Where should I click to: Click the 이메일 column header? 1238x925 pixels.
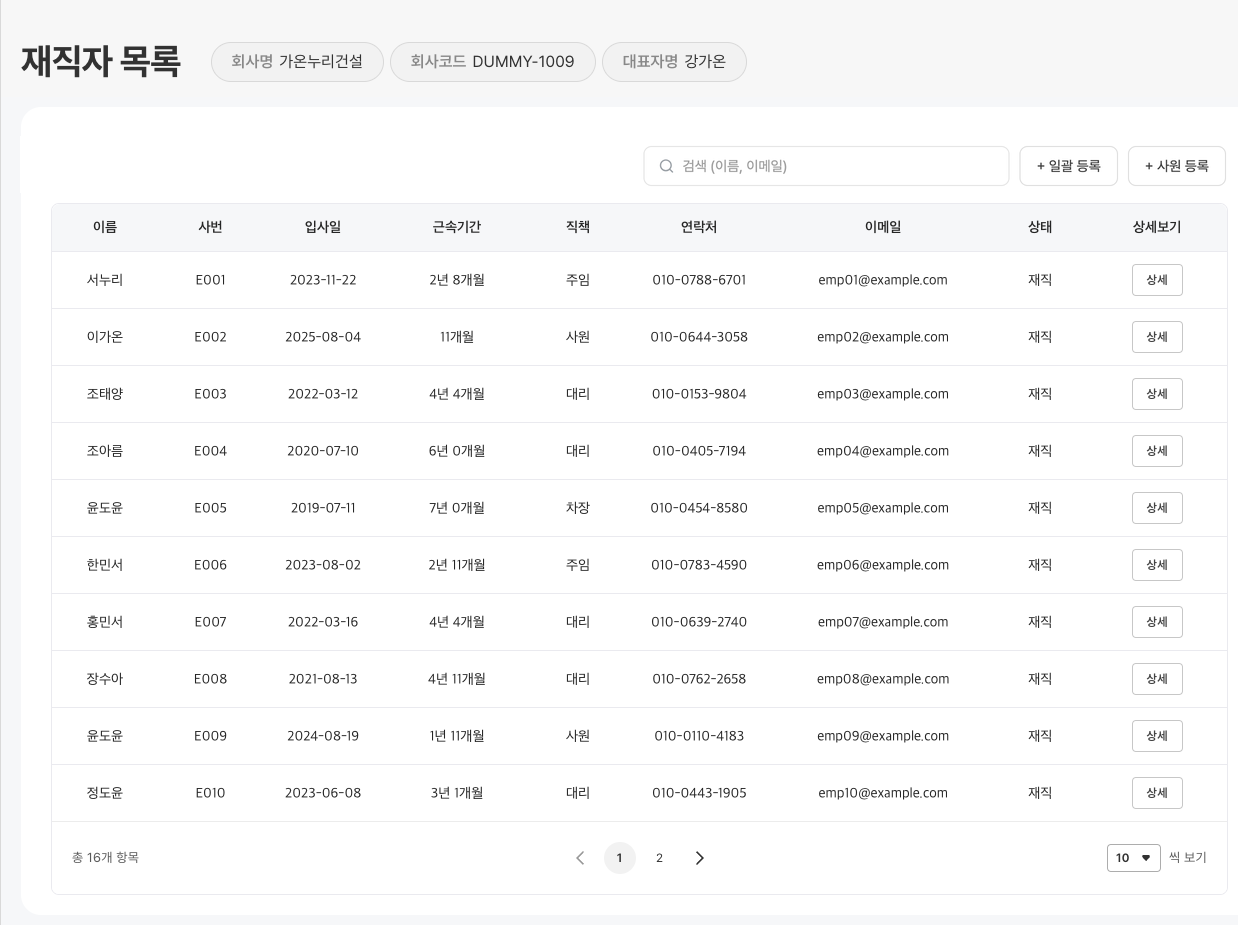[883, 227]
